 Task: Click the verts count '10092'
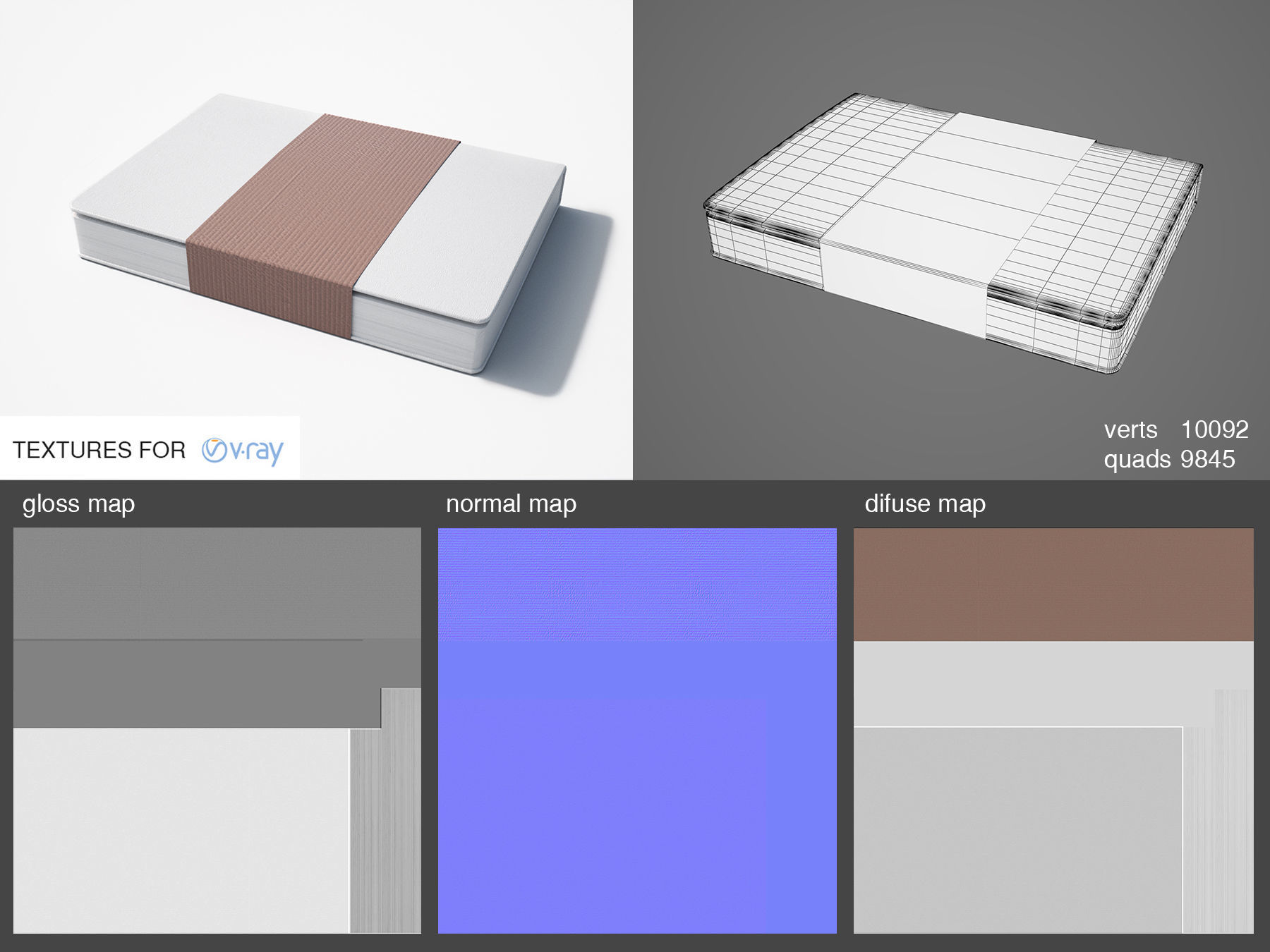(x=1214, y=429)
